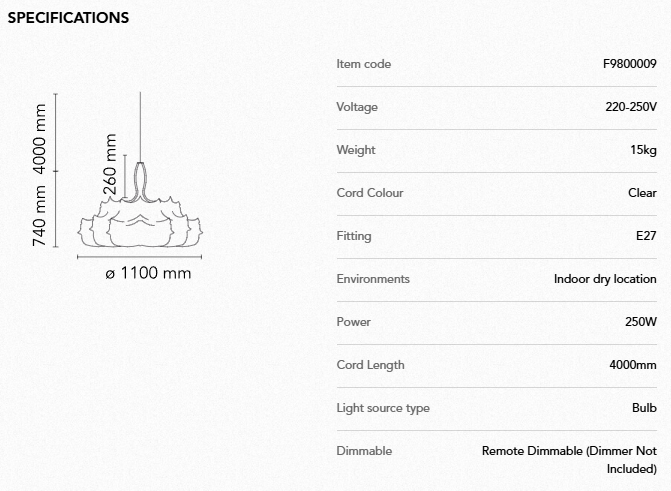Click the 260 mm dimension in diagram
Image resolution: width=671 pixels, height=491 pixels.
(110, 165)
